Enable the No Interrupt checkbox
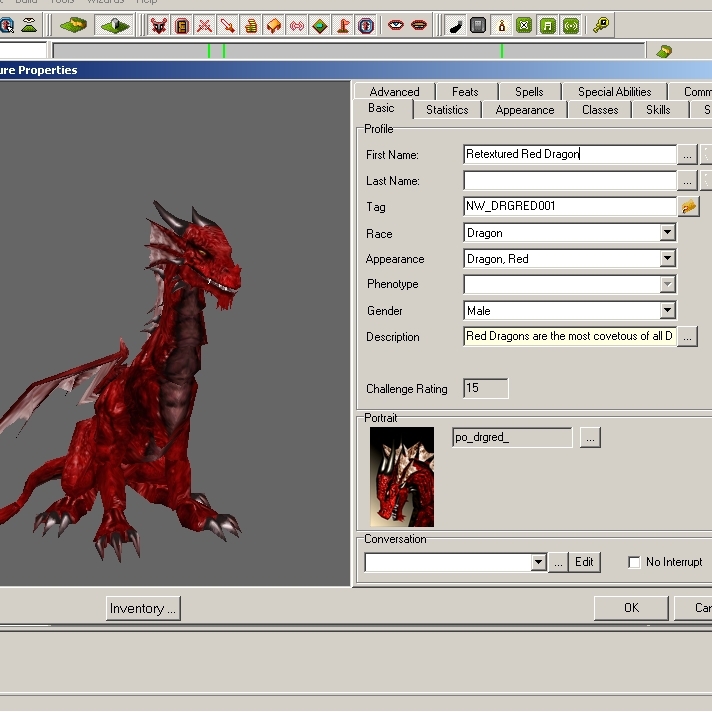This screenshot has width=712, height=712. pyautogui.click(x=634, y=562)
